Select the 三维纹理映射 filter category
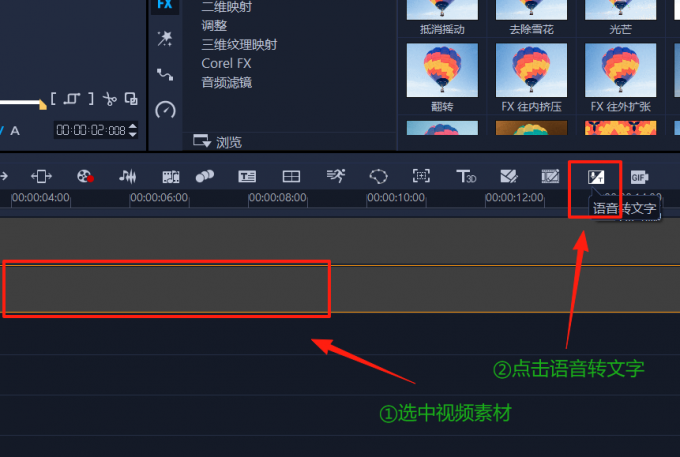 pyautogui.click(x=239, y=44)
